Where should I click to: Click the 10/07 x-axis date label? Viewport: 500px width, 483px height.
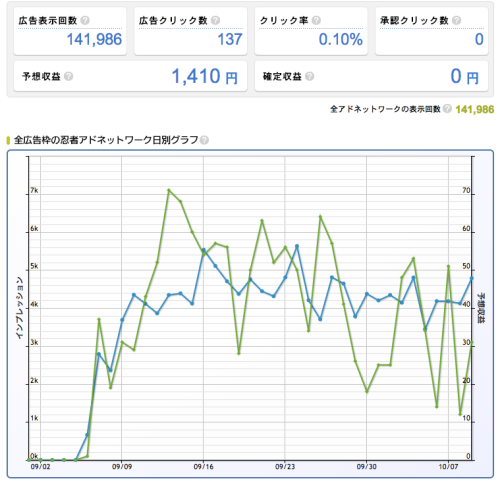(x=448, y=467)
